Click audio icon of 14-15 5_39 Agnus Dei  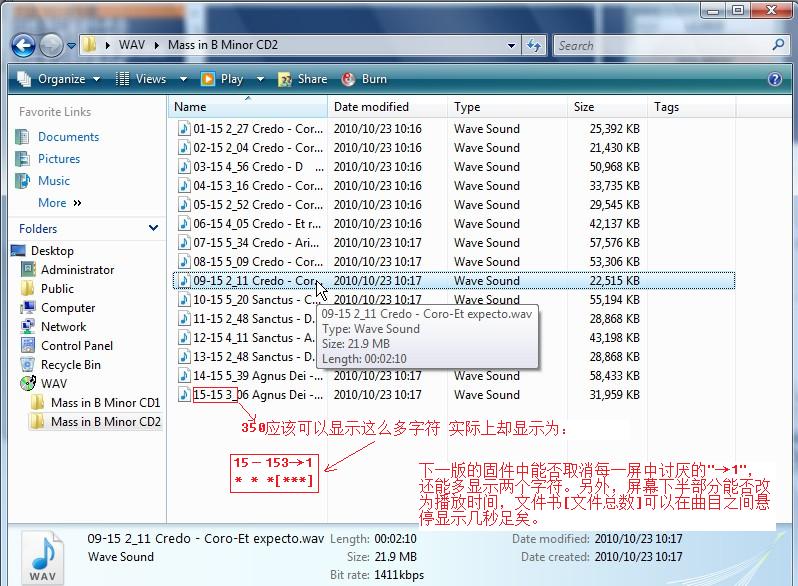(x=184, y=376)
